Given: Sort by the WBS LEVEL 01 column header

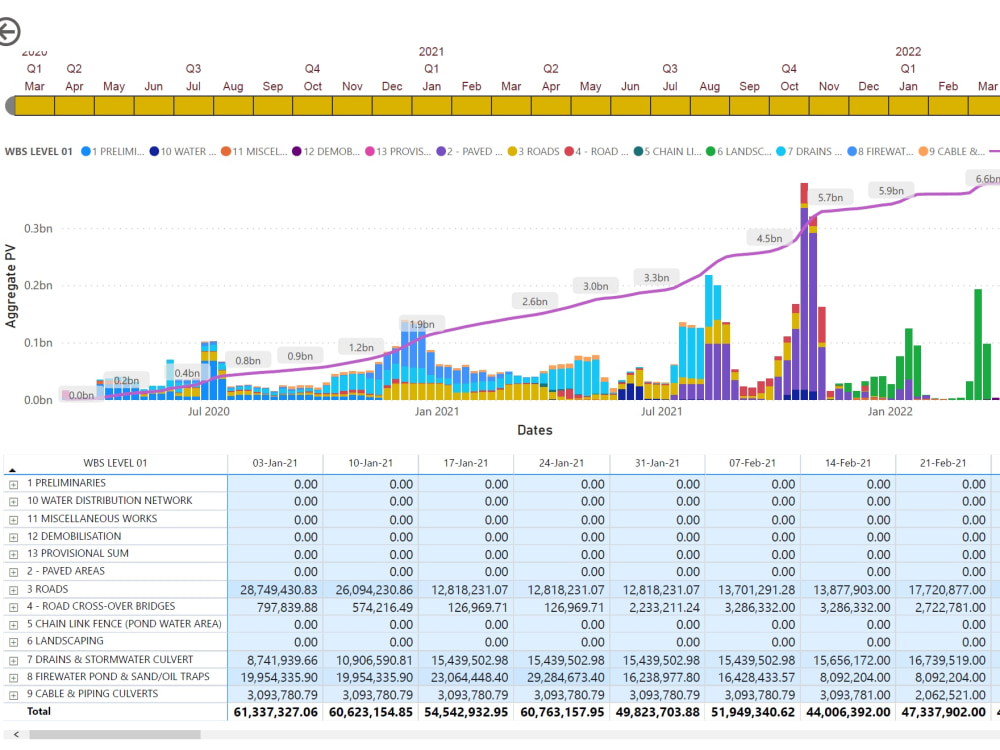Looking at the screenshot, I should point(115,463).
